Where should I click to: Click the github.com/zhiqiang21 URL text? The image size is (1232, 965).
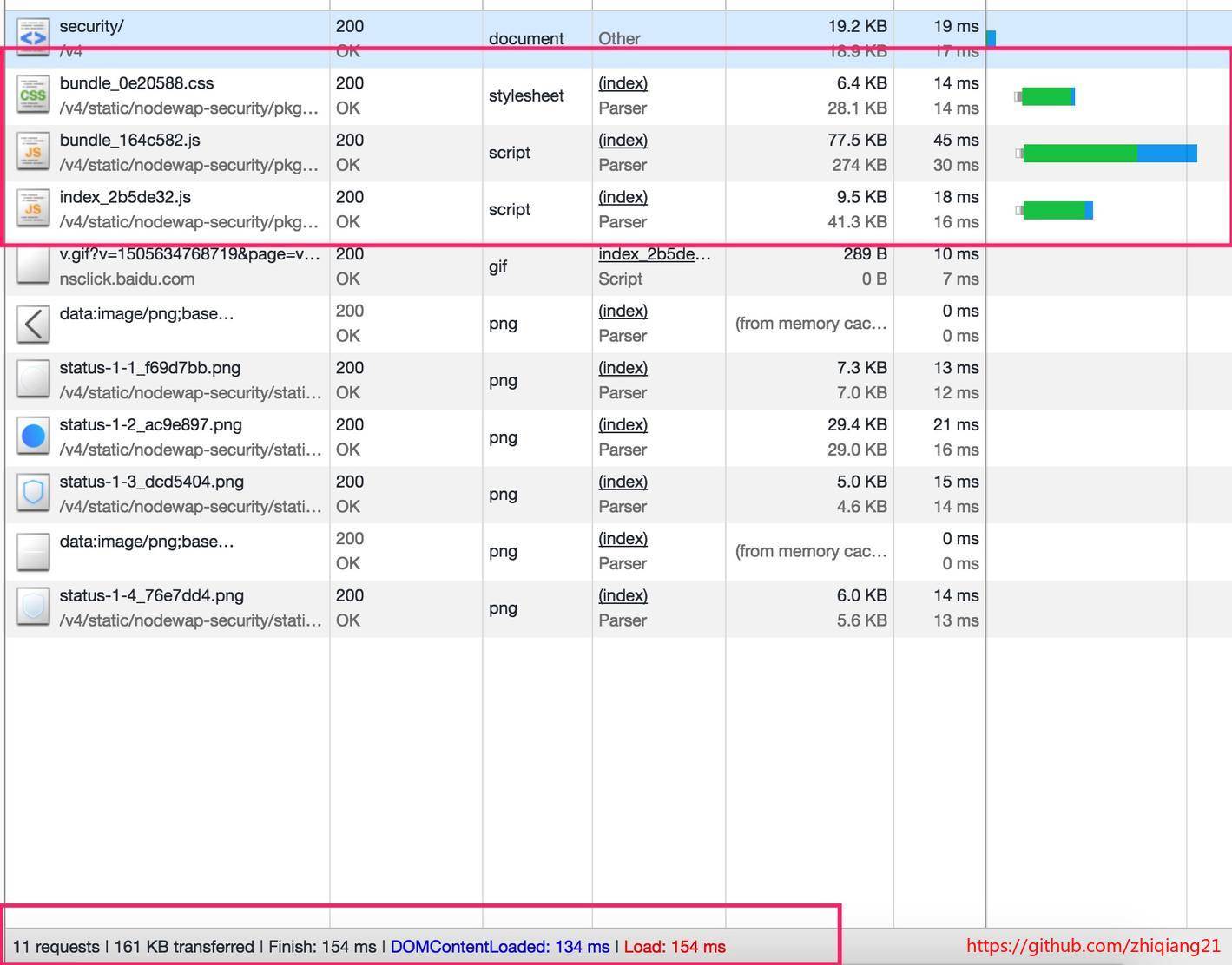(1092, 946)
